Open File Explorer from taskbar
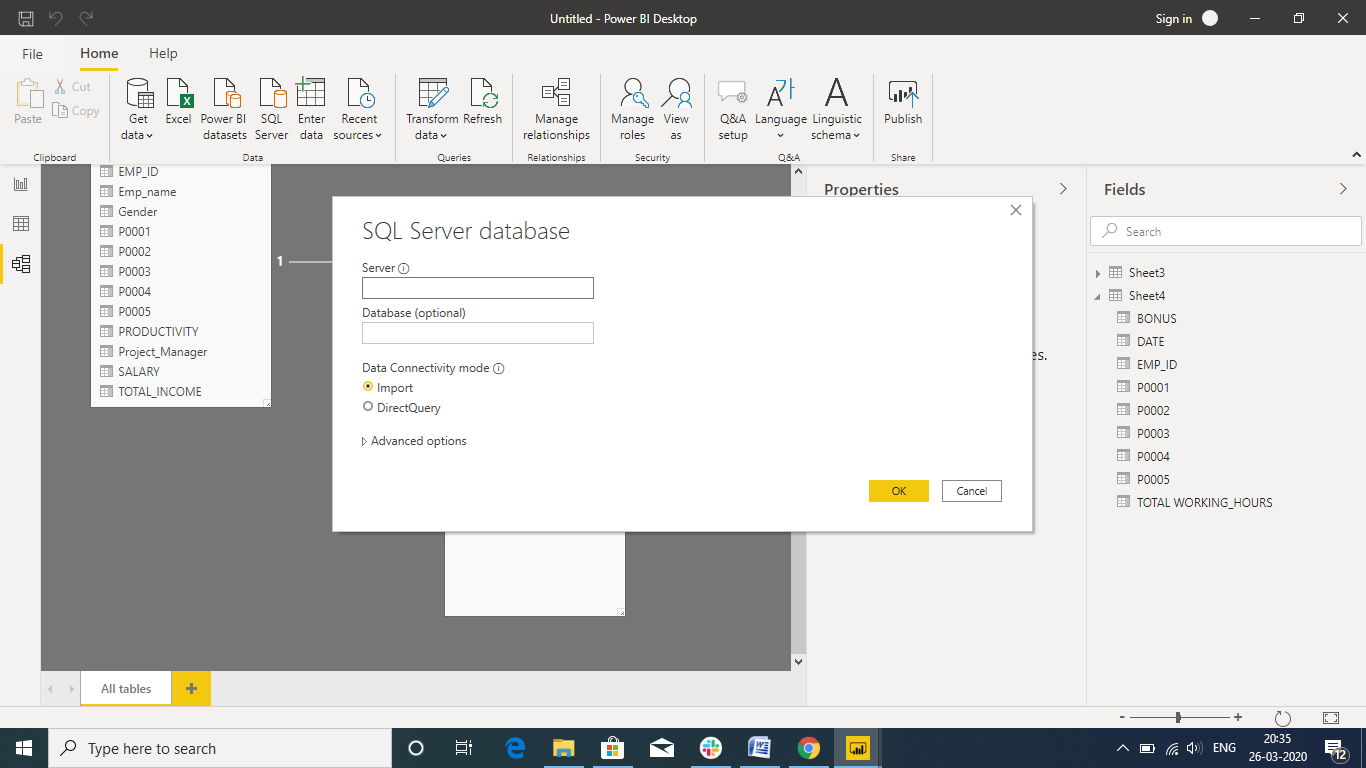 point(564,748)
